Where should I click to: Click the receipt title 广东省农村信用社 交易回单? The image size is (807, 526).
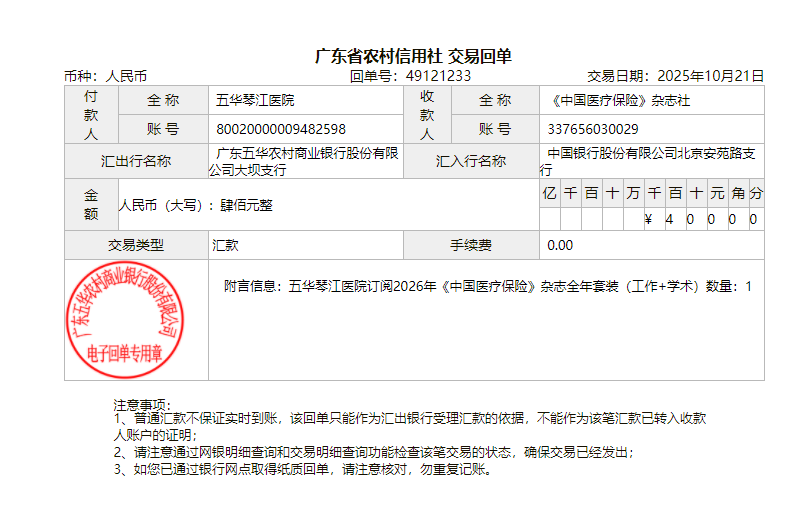[413, 56]
